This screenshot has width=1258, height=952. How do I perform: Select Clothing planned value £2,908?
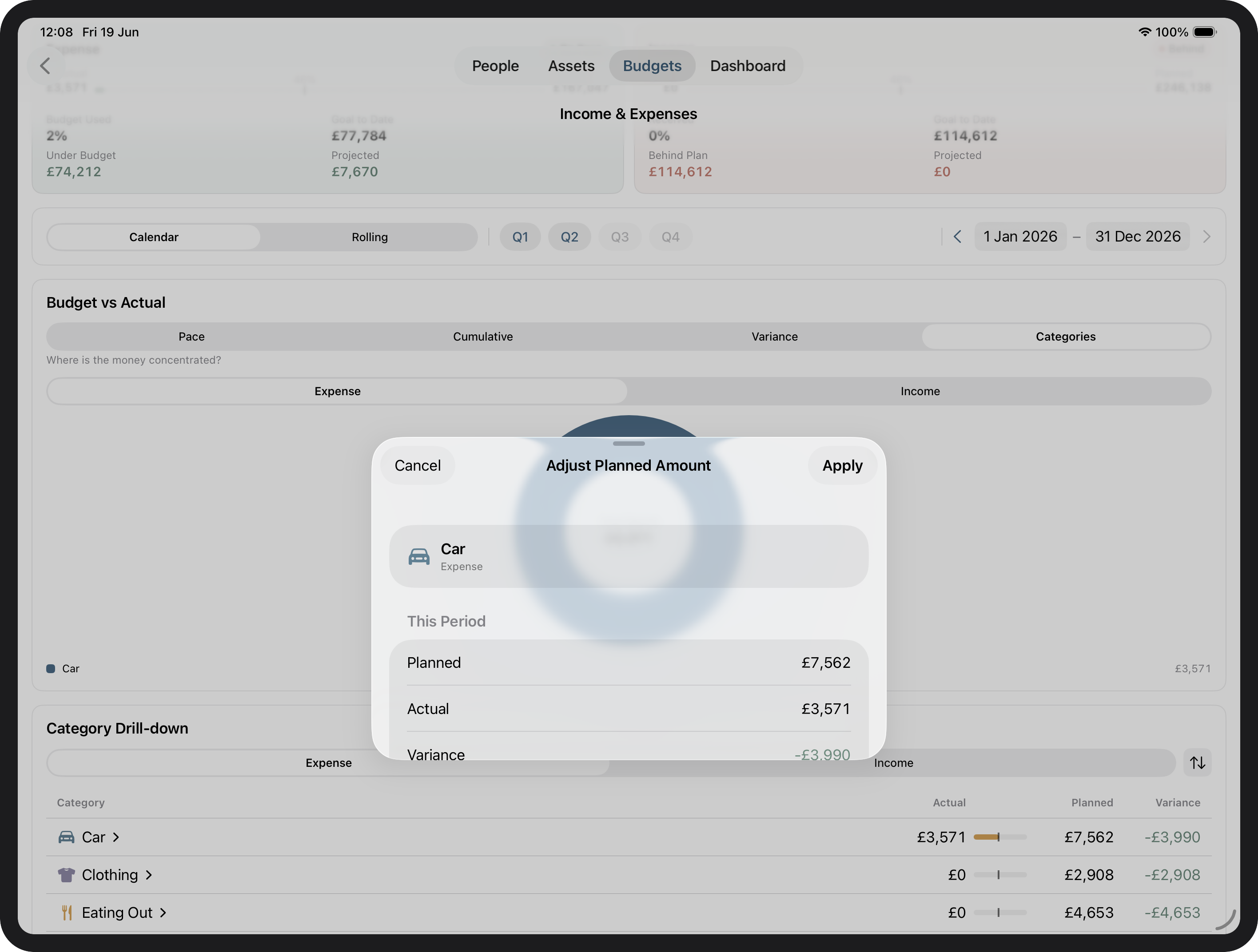(x=1088, y=875)
